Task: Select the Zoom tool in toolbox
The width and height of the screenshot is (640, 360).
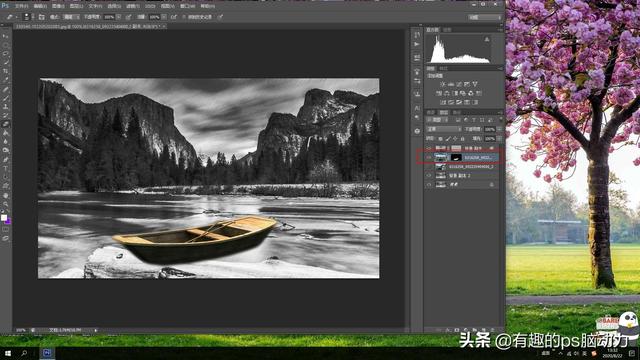Action: point(5,204)
